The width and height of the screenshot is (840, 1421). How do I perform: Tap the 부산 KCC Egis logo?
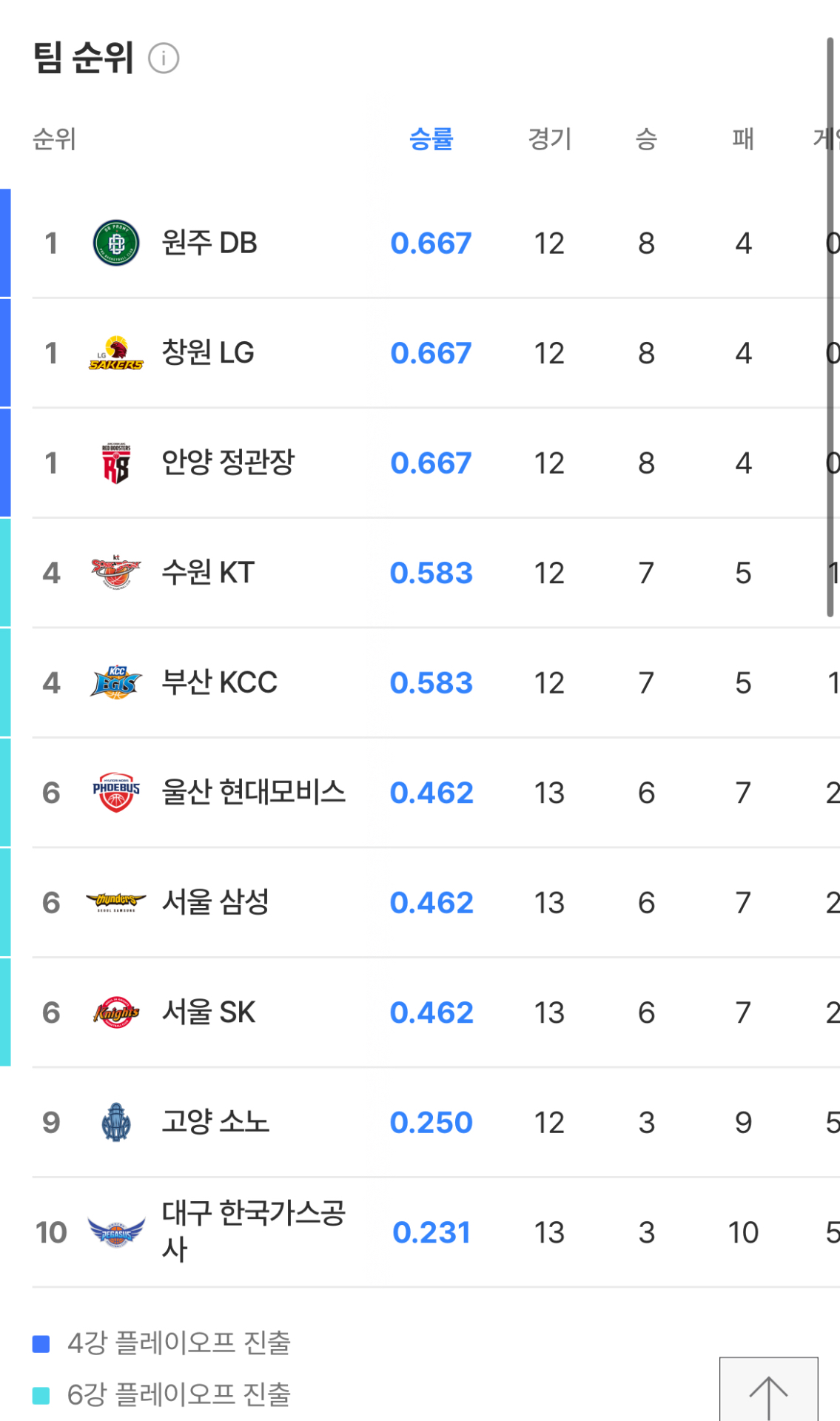click(116, 682)
